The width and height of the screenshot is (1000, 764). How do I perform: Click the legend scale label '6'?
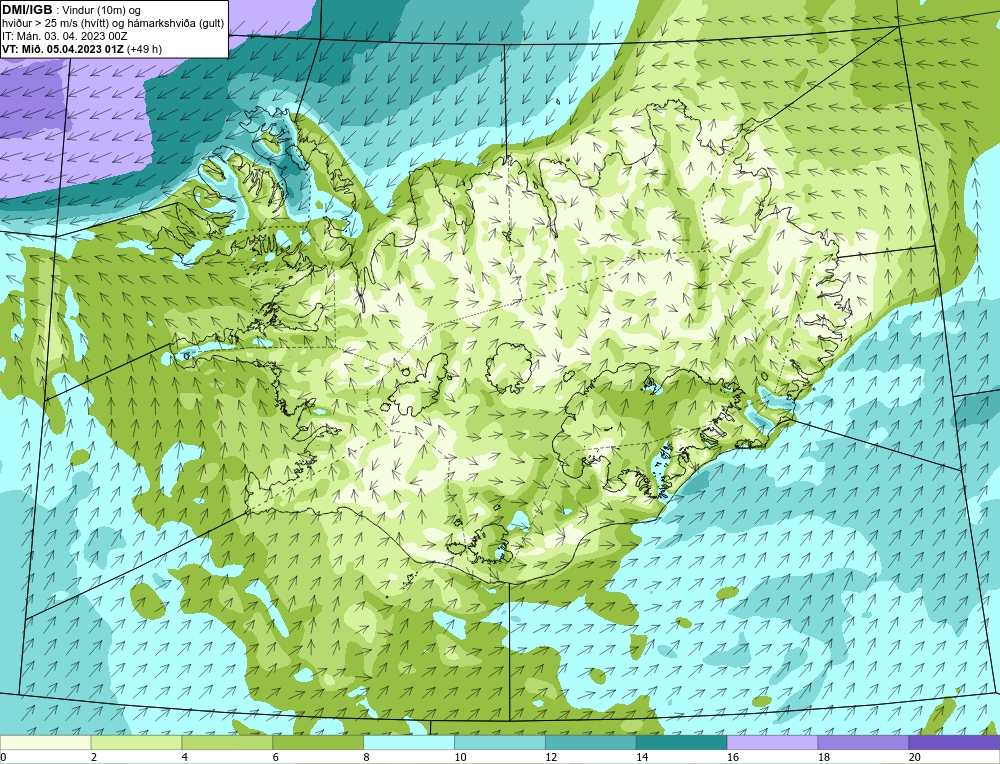click(276, 757)
